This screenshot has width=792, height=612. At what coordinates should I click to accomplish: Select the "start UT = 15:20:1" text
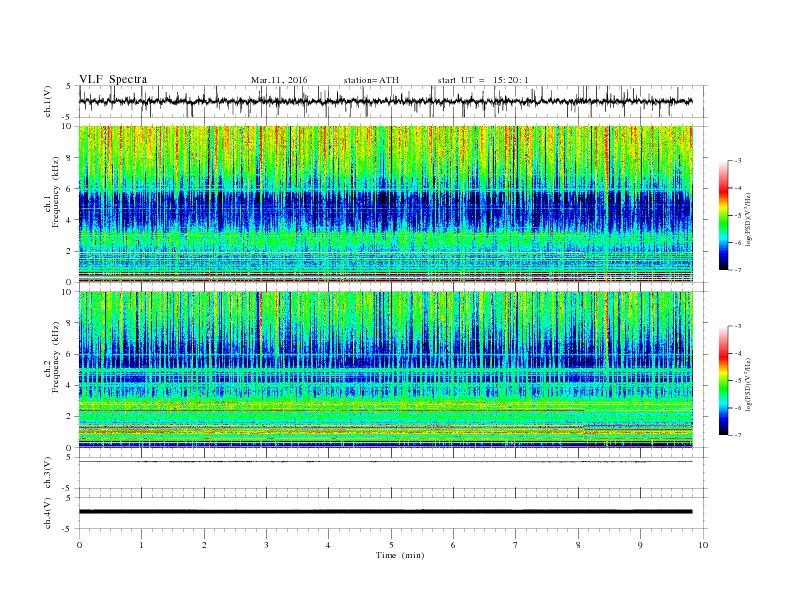click(483, 80)
